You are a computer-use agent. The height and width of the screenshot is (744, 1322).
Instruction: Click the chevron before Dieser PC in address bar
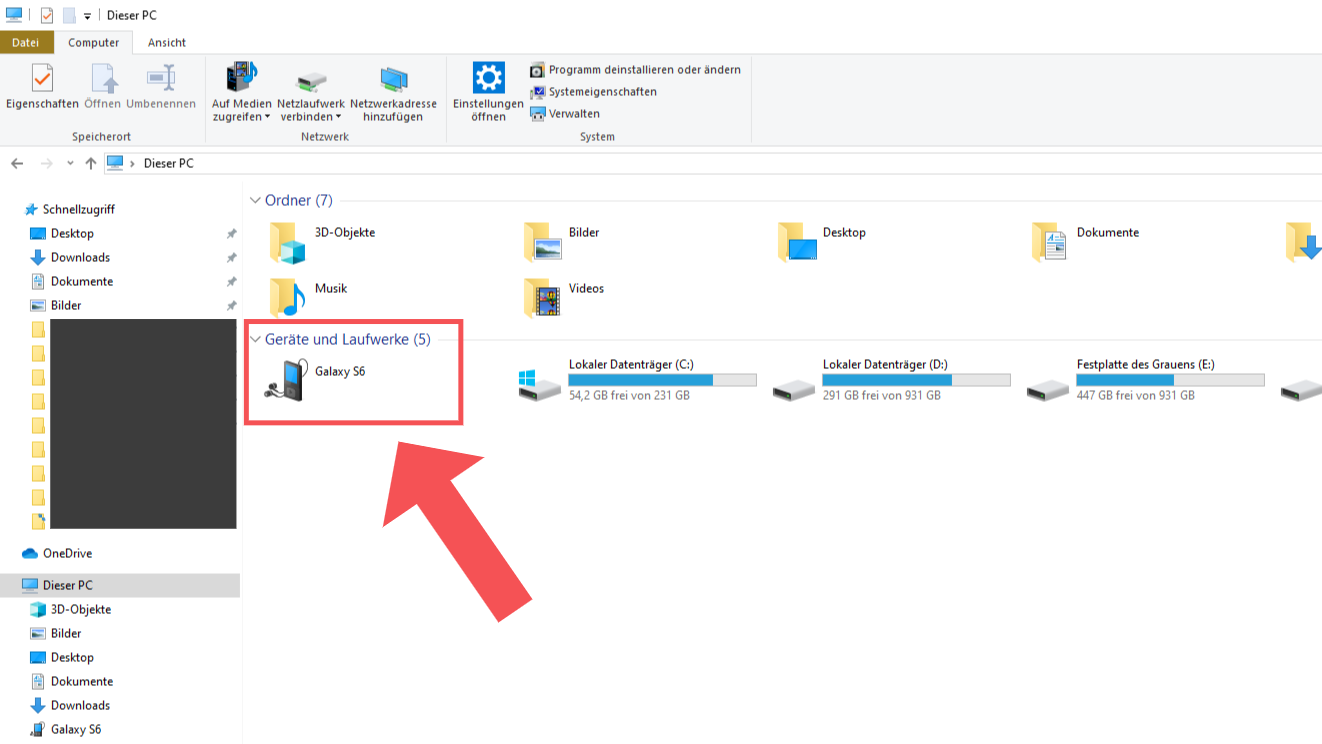pyautogui.click(x=132, y=163)
